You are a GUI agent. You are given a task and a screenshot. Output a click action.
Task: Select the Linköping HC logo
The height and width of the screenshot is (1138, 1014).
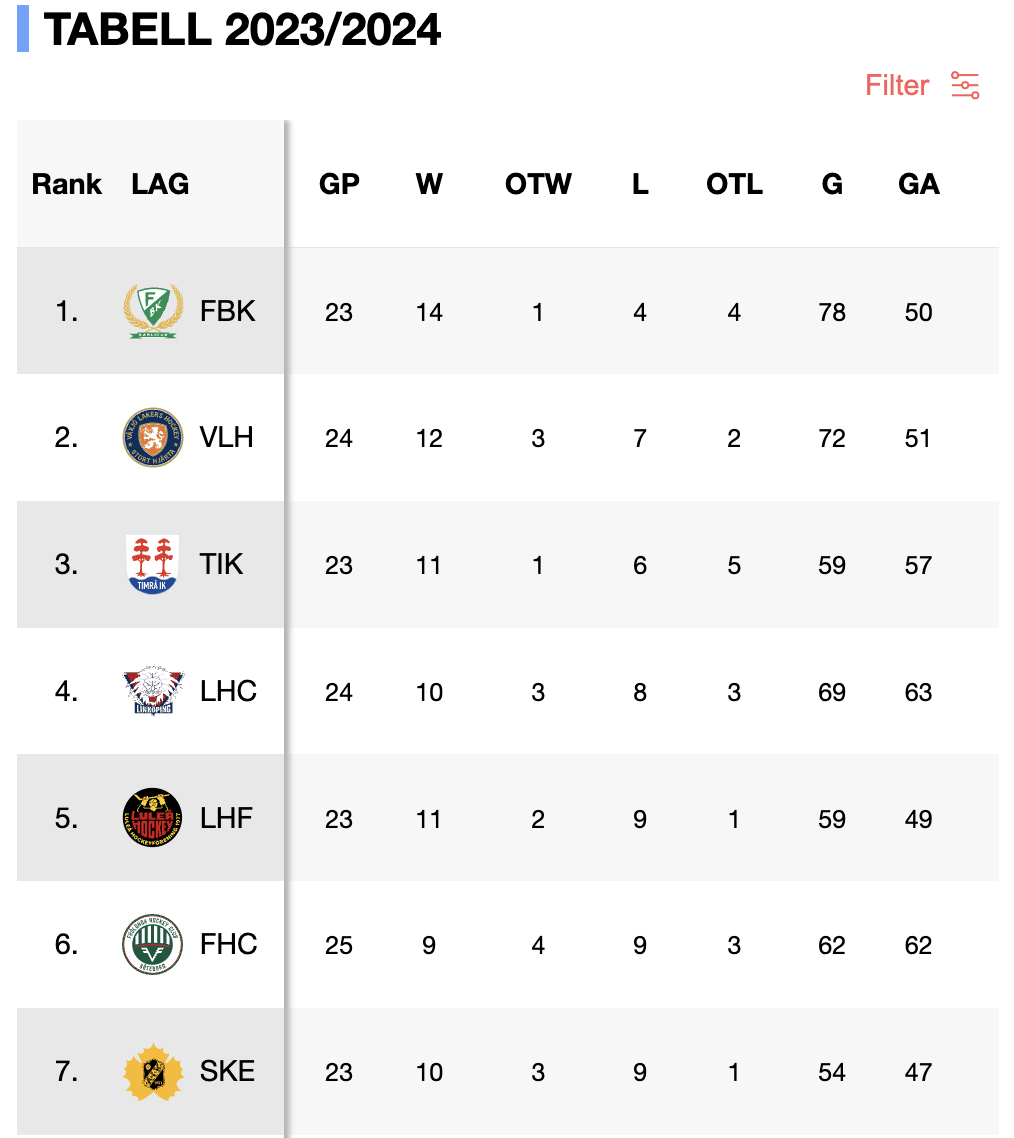pos(152,690)
